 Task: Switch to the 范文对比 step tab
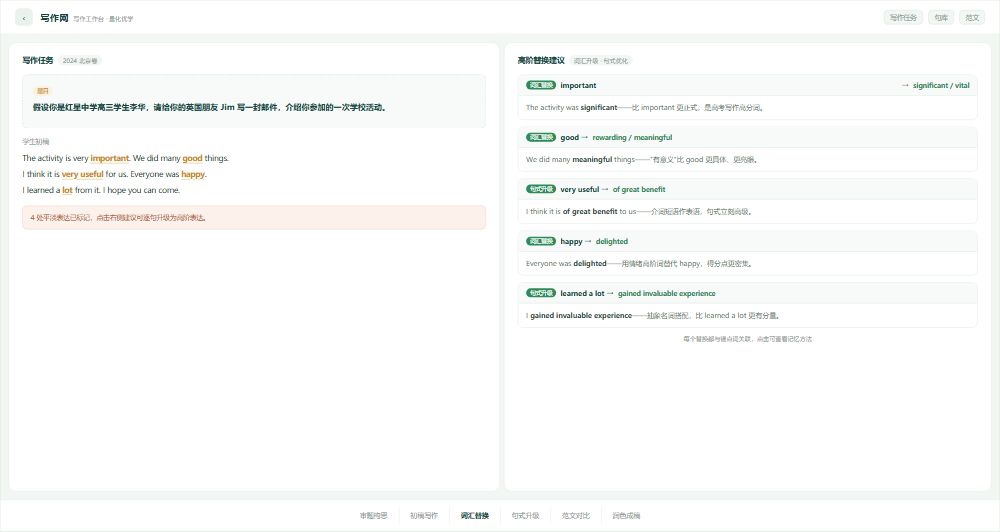tap(575, 515)
